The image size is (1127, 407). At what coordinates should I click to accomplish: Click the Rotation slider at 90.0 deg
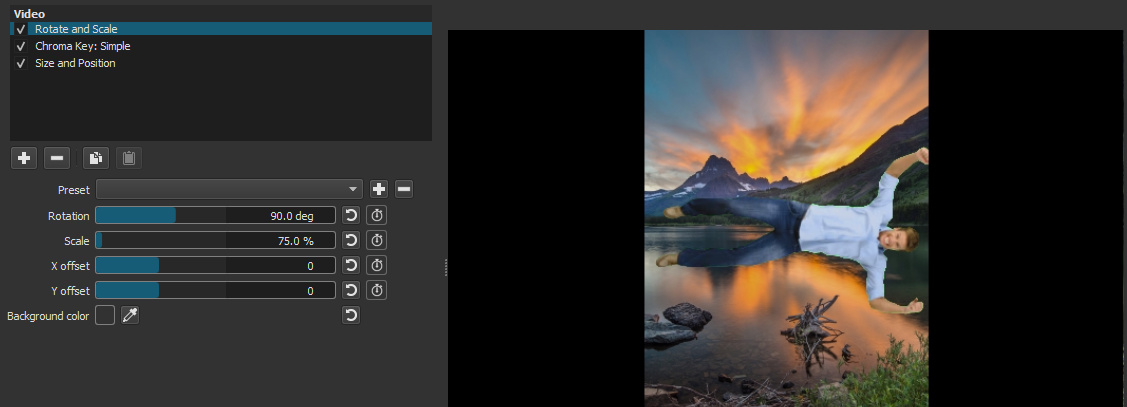(x=216, y=216)
